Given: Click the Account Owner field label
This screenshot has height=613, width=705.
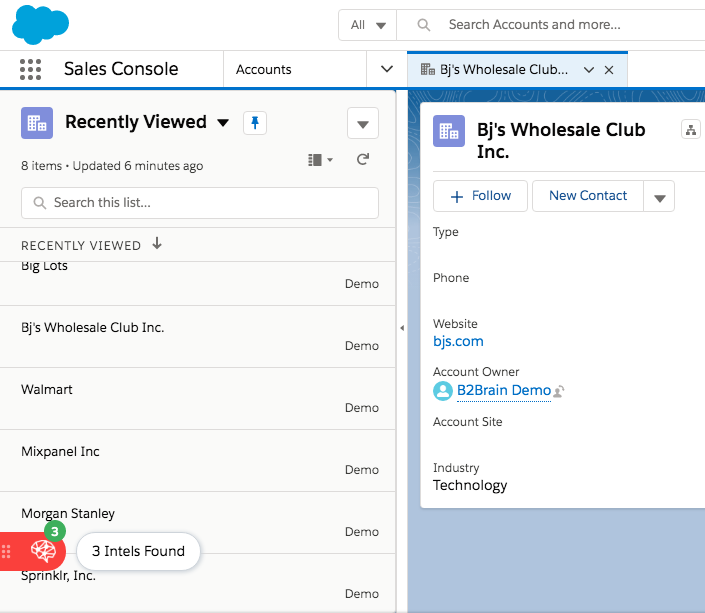Looking at the screenshot, I should [476, 372].
